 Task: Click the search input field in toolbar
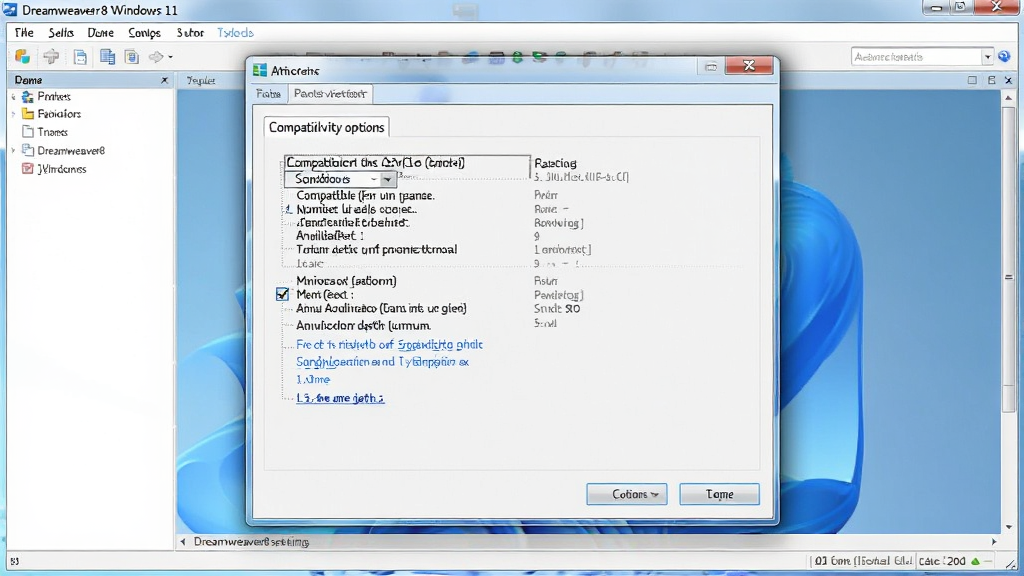tap(916, 57)
